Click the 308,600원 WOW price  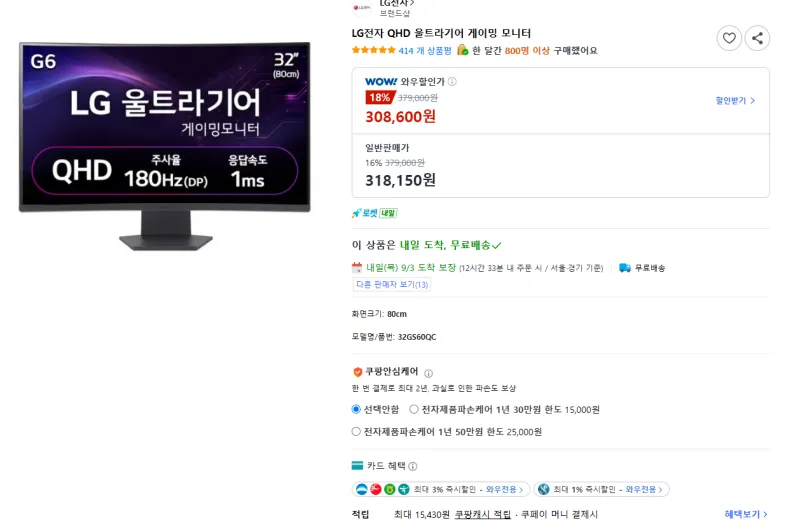[x=401, y=117]
